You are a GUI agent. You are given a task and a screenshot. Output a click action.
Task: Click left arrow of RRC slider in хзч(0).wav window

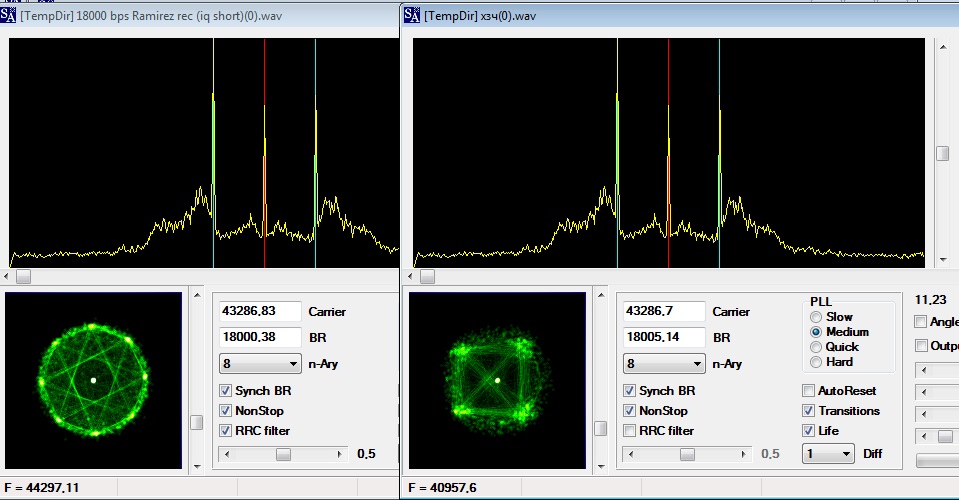(631, 454)
